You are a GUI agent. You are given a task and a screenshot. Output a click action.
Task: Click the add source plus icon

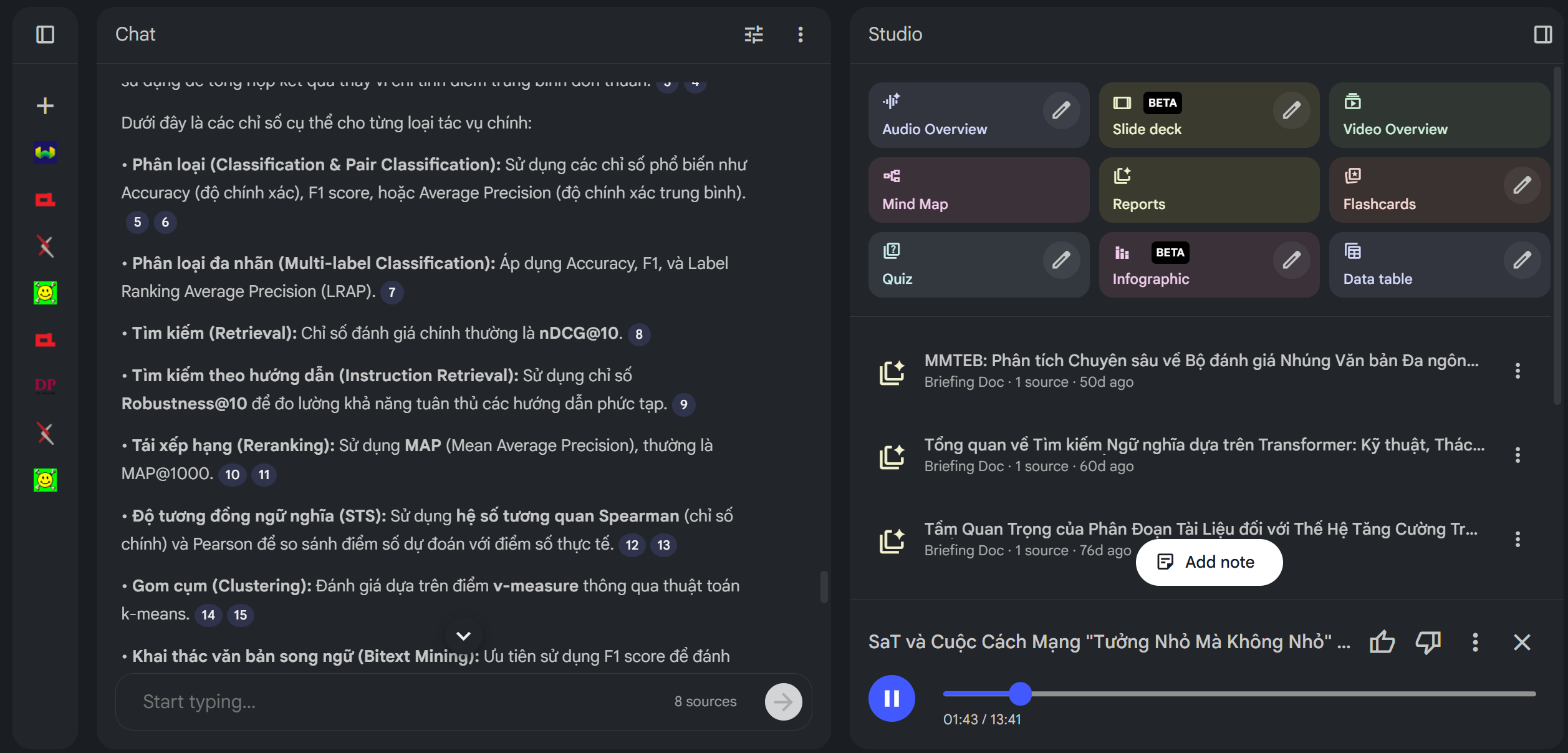(45, 105)
